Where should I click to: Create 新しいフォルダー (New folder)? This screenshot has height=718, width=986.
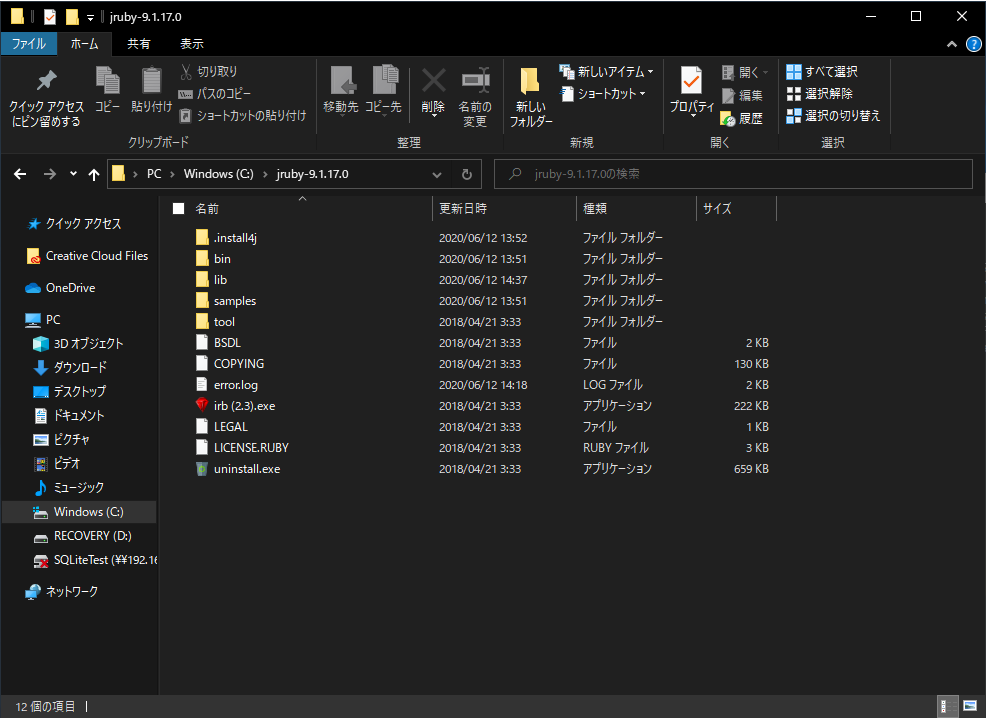coord(531,96)
